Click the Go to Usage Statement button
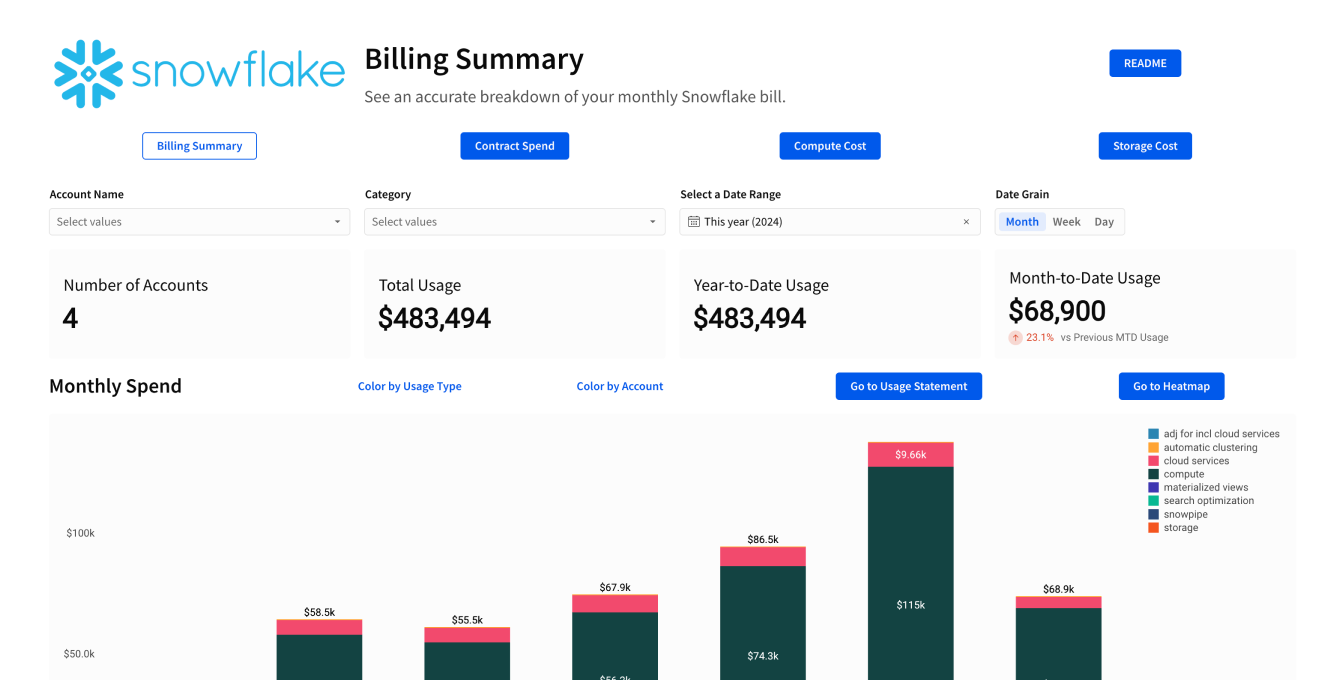 (x=909, y=386)
